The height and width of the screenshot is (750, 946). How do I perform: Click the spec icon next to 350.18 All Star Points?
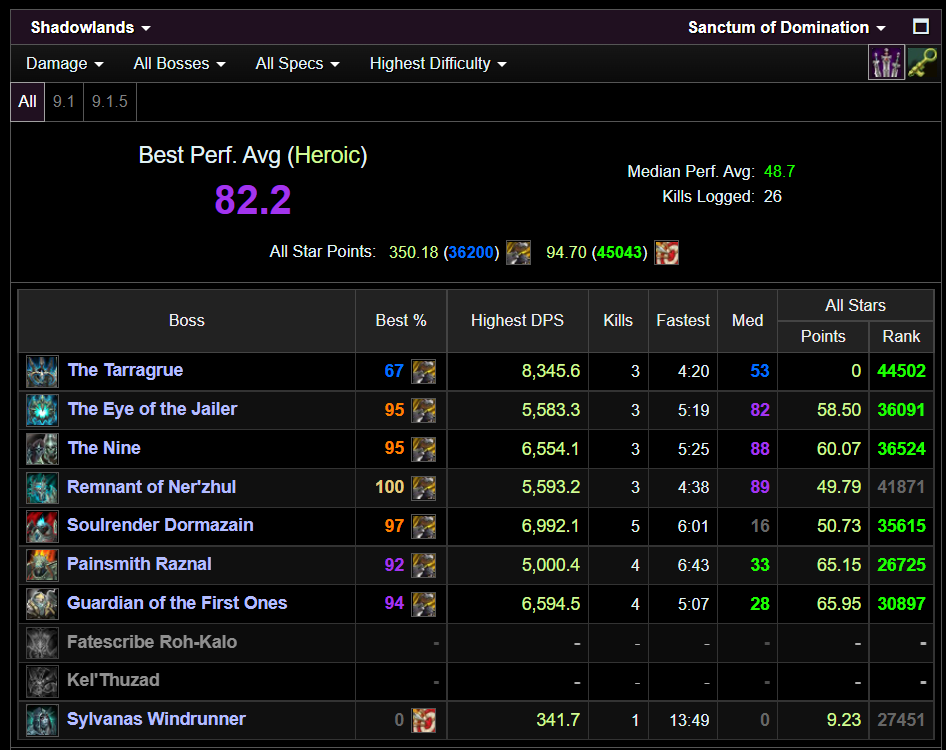[x=518, y=252]
